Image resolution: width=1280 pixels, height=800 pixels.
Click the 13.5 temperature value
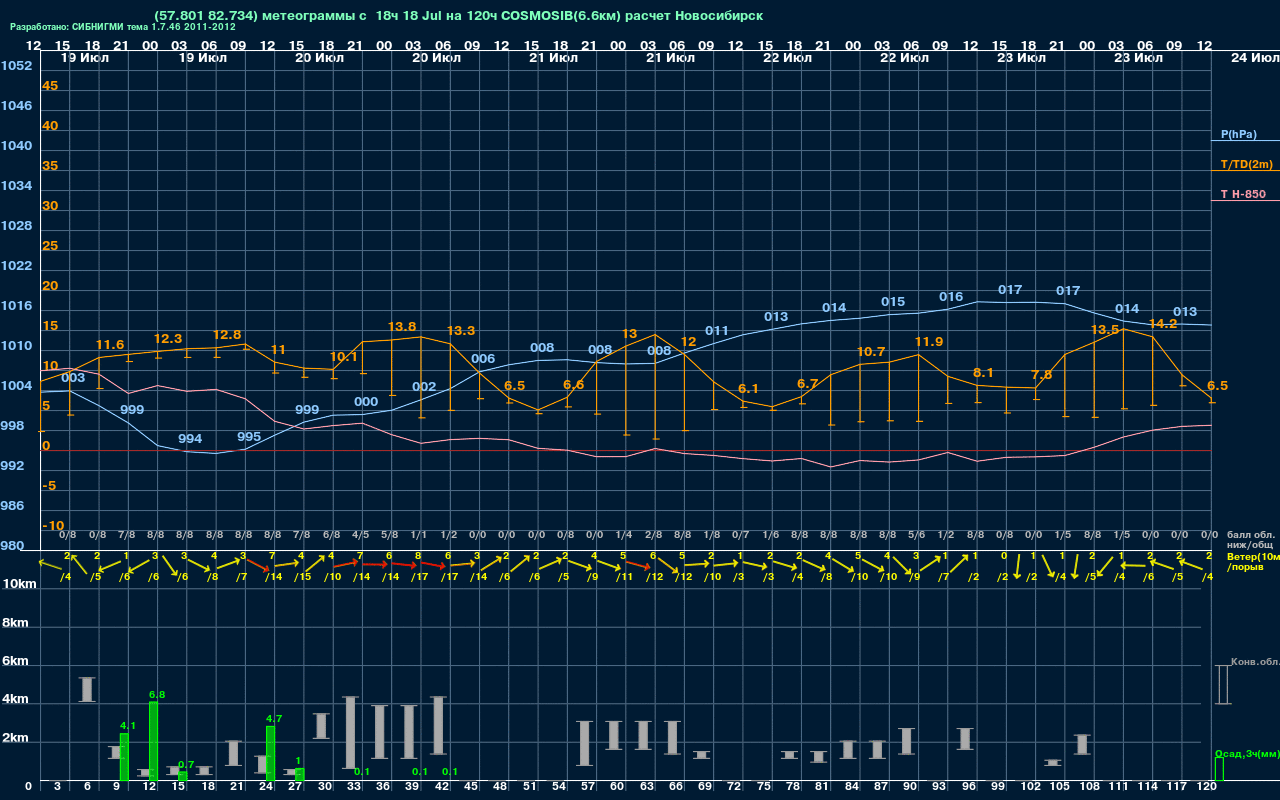tap(1105, 330)
